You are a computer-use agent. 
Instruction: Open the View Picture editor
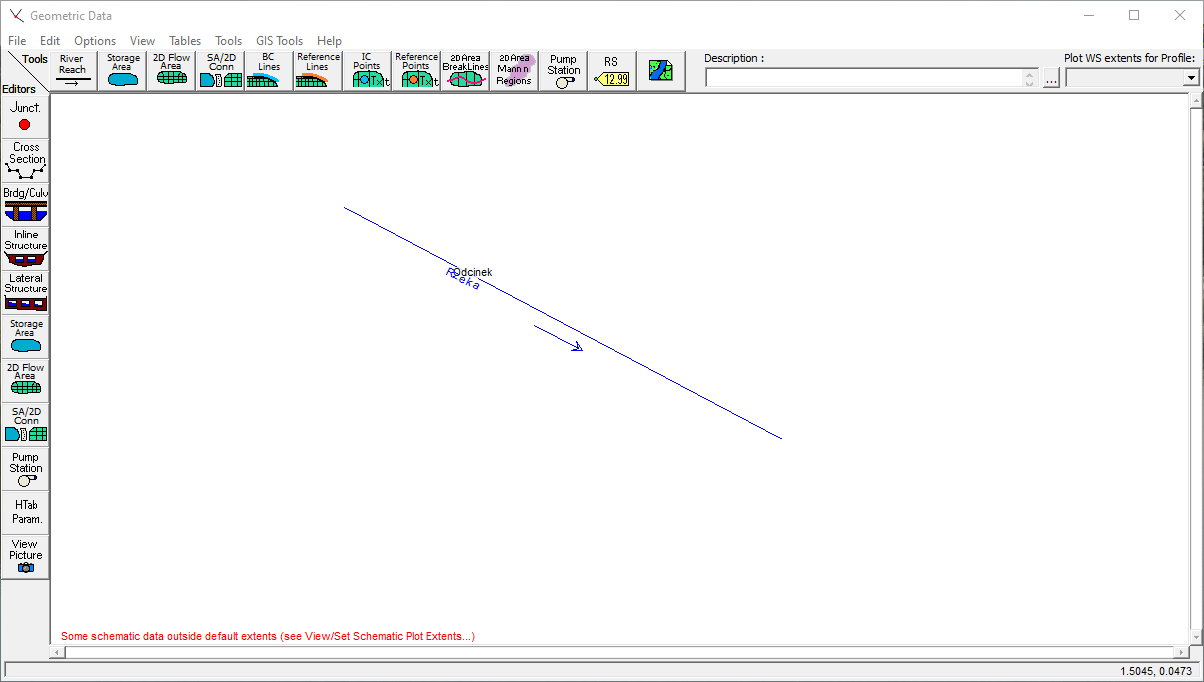click(26, 556)
